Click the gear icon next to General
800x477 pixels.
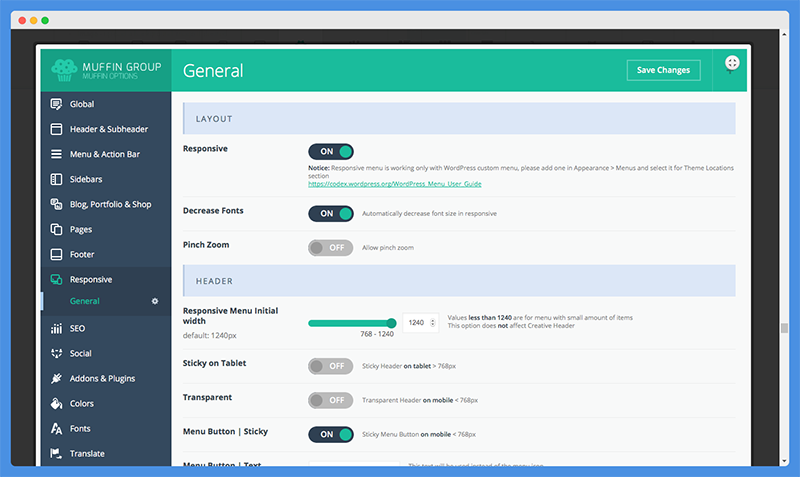click(x=155, y=301)
